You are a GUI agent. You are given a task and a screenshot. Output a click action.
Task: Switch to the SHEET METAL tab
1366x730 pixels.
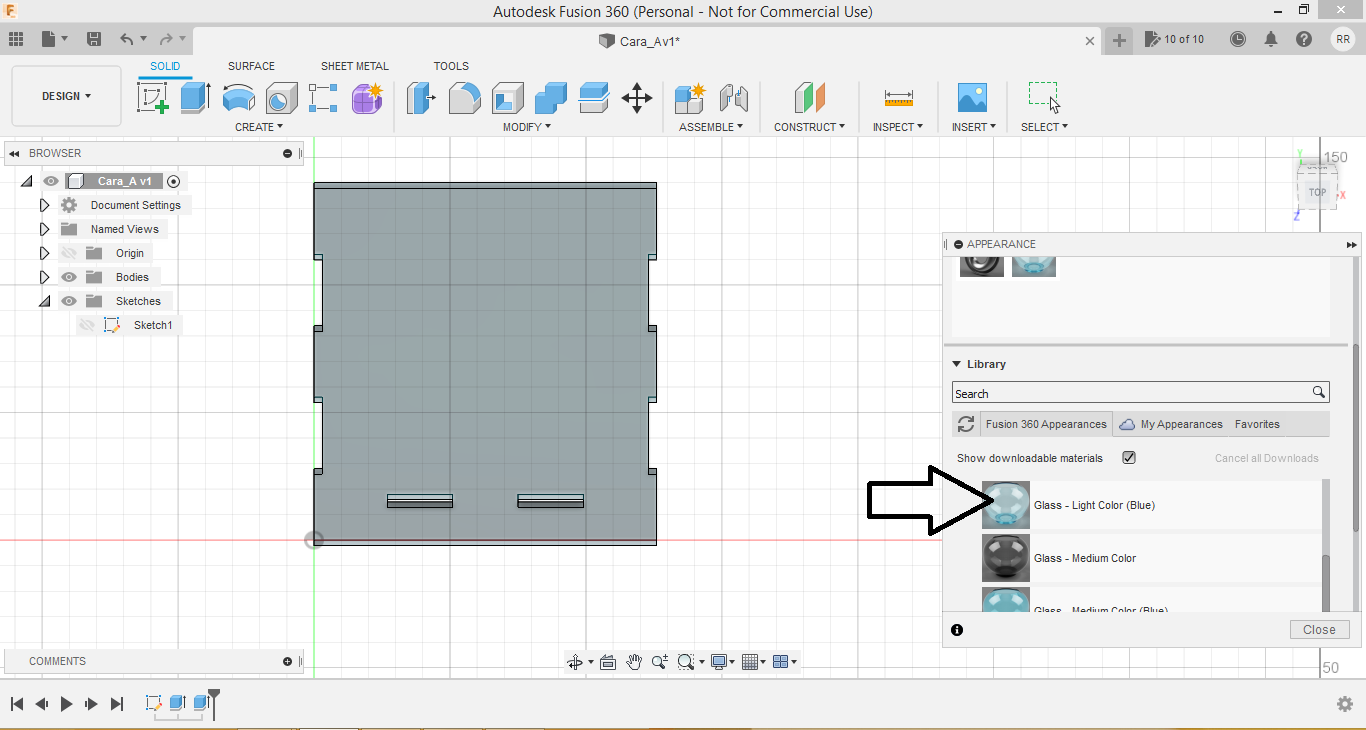pyautogui.click(x=354, y=66)
